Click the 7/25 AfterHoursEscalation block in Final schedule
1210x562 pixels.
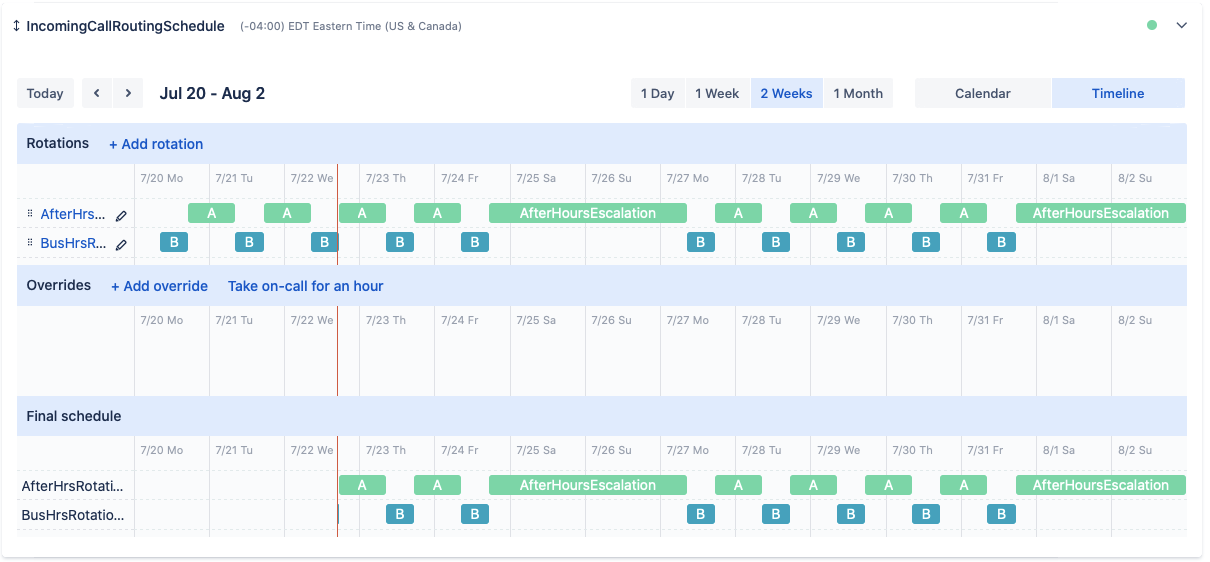coord(588,485)
